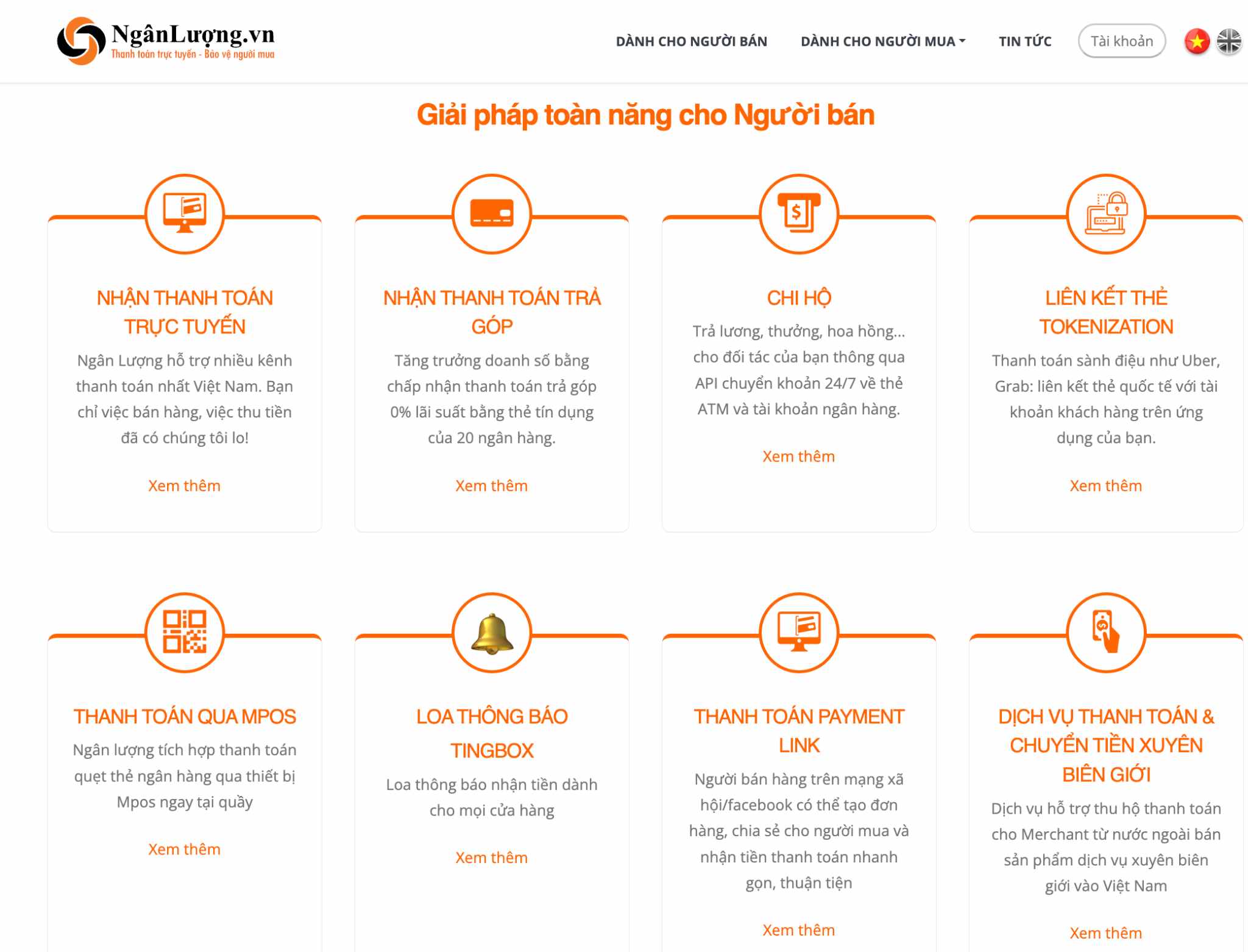Click the Payment Link monitor icon

[799, 632]
